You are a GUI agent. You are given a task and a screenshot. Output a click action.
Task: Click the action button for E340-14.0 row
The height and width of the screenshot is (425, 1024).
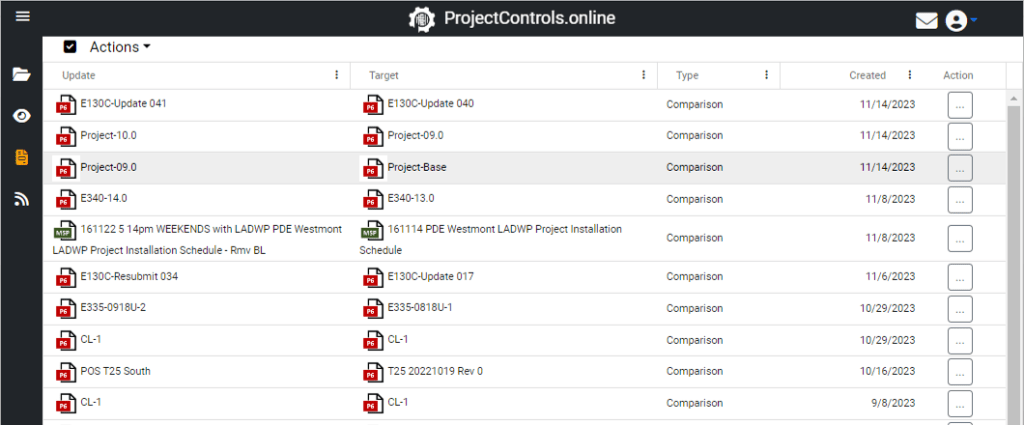pos(959,199)
